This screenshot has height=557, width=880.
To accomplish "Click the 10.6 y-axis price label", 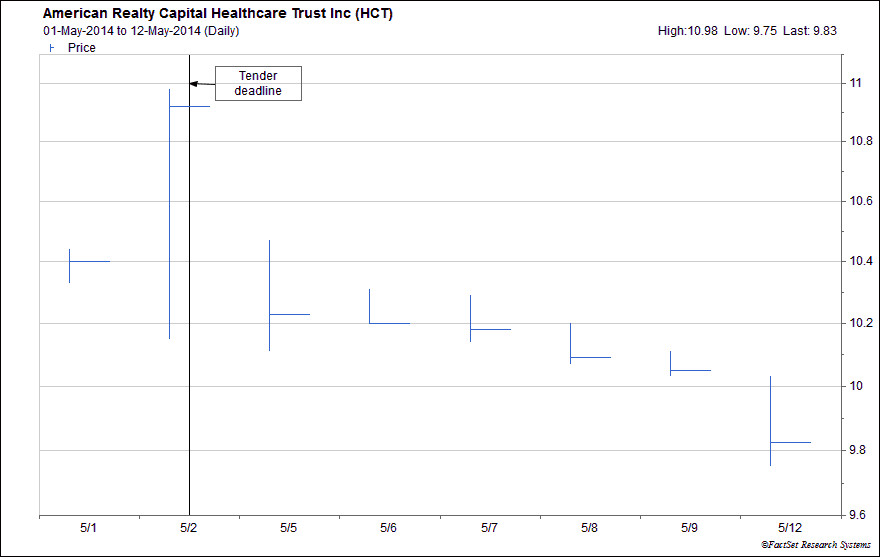I will pyautogui.click(x=861, y=201).
